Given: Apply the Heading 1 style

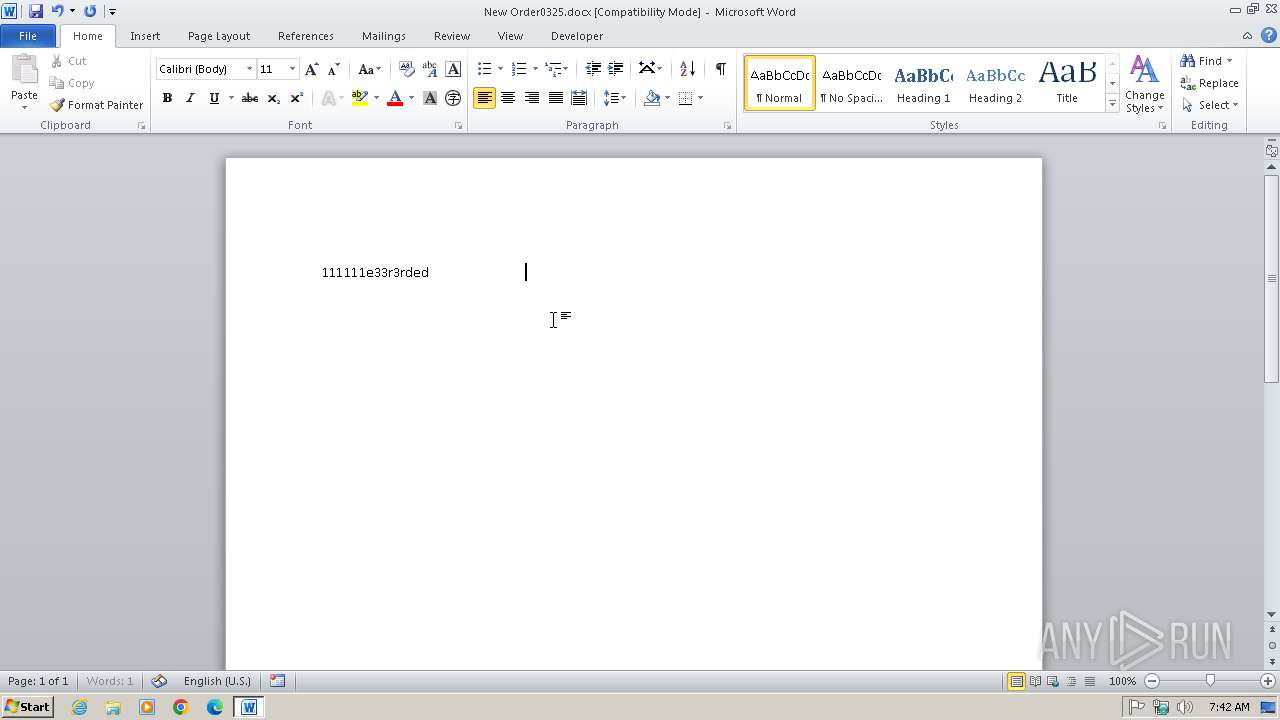Looking at the screenshot, I should coord(923,83).
